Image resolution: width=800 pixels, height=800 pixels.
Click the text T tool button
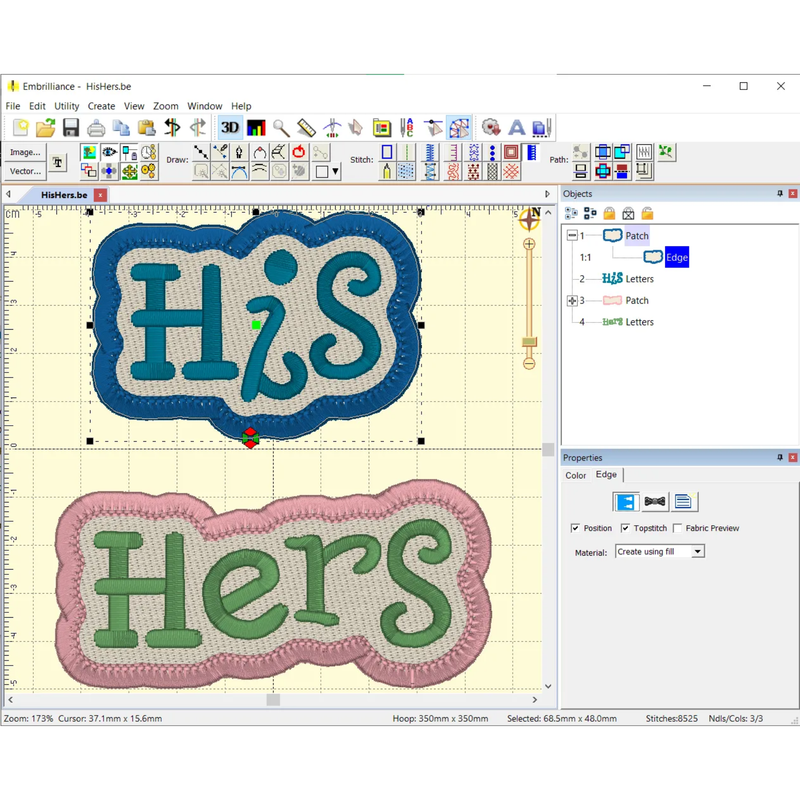point(58,162)
